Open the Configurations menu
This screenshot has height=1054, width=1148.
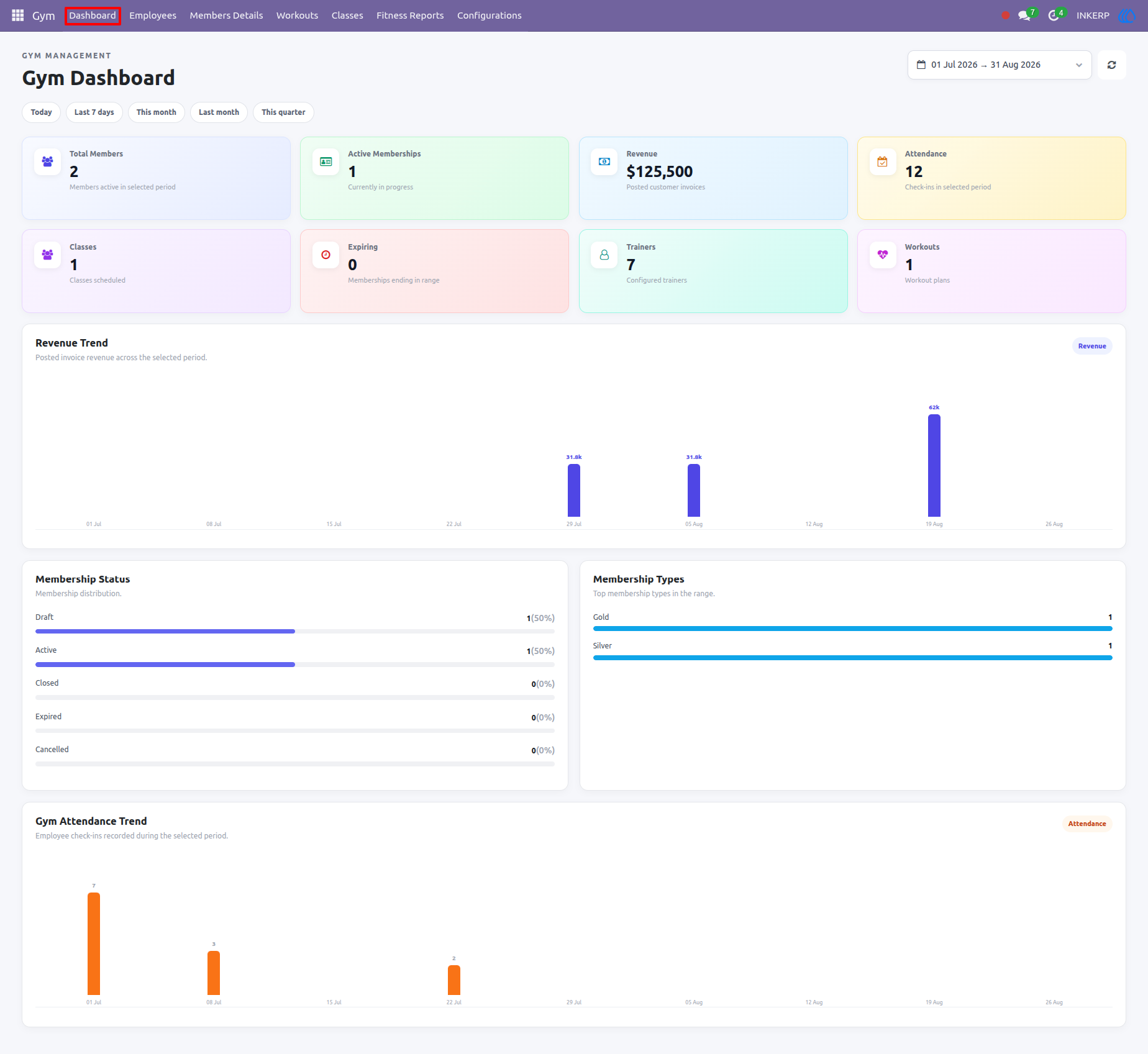(x=490, y=16)
